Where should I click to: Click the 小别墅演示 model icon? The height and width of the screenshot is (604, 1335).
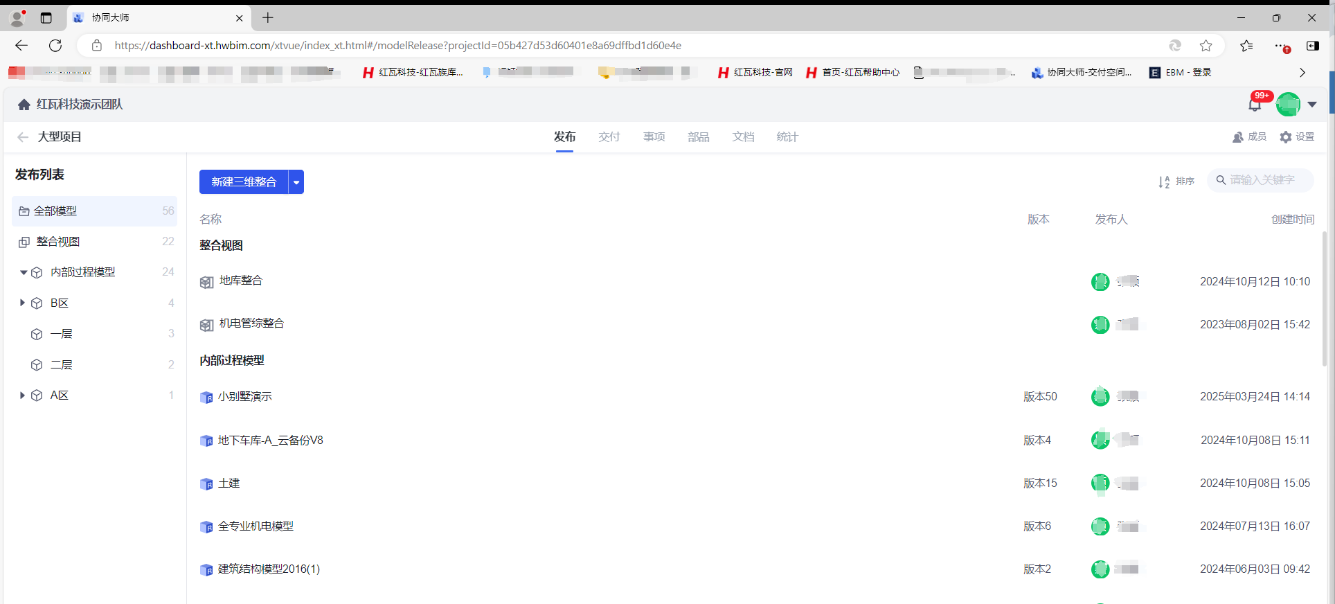pyautogui.click(x=206, y=397)
